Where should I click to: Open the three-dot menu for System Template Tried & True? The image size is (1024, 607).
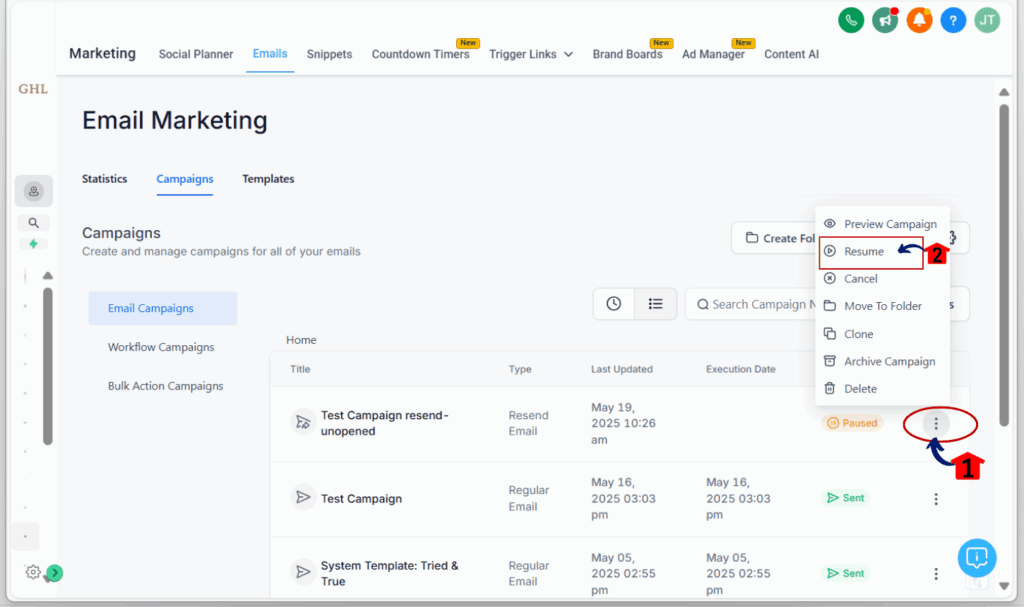[935, 572]
